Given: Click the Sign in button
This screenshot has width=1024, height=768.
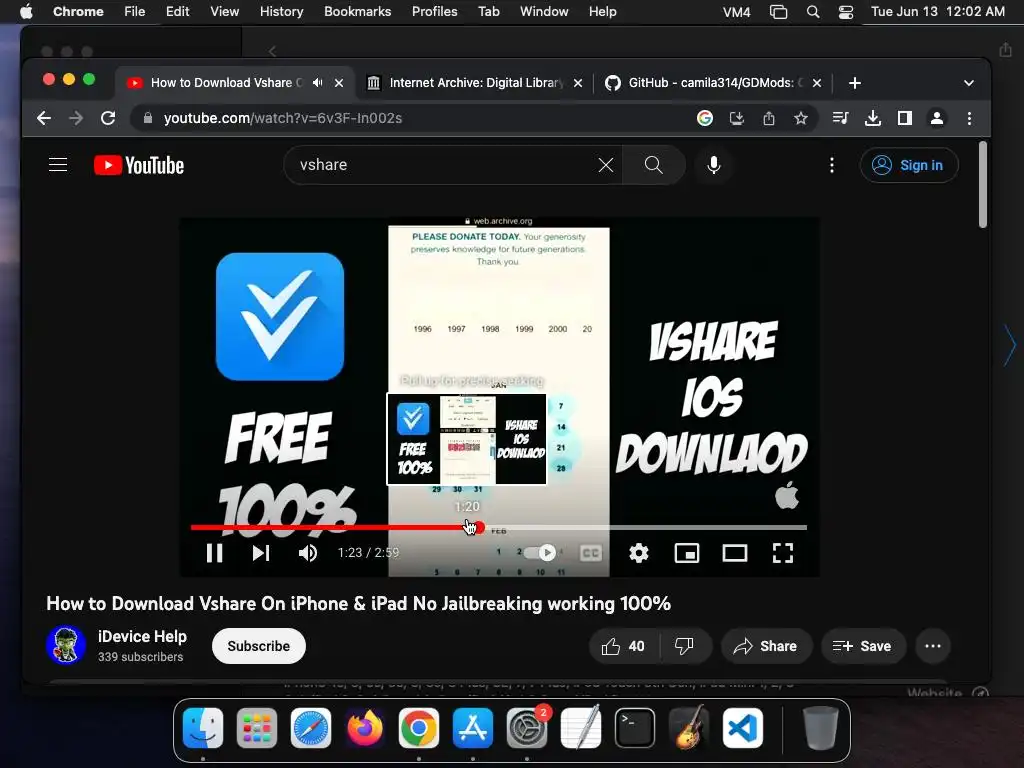Looking at the screenshot, I should coord(909,165).
